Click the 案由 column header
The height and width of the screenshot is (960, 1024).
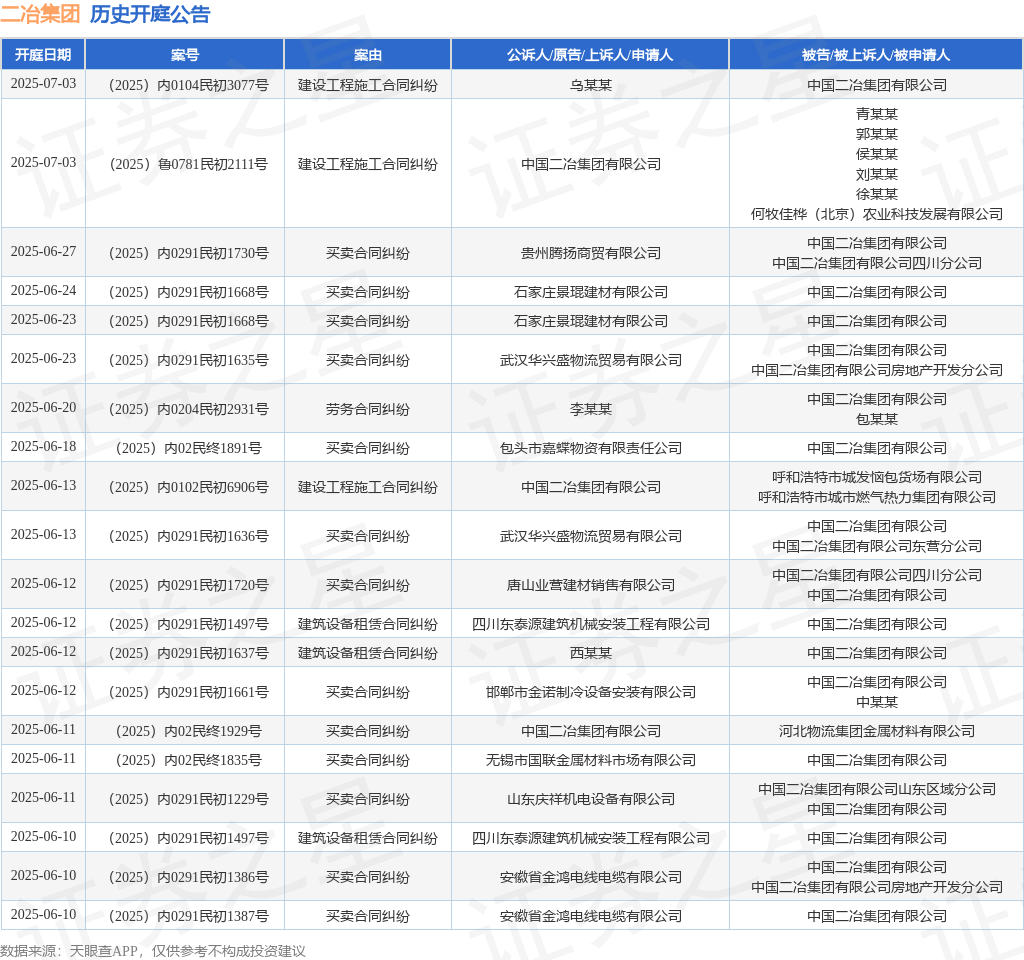(x=368, y=55)
